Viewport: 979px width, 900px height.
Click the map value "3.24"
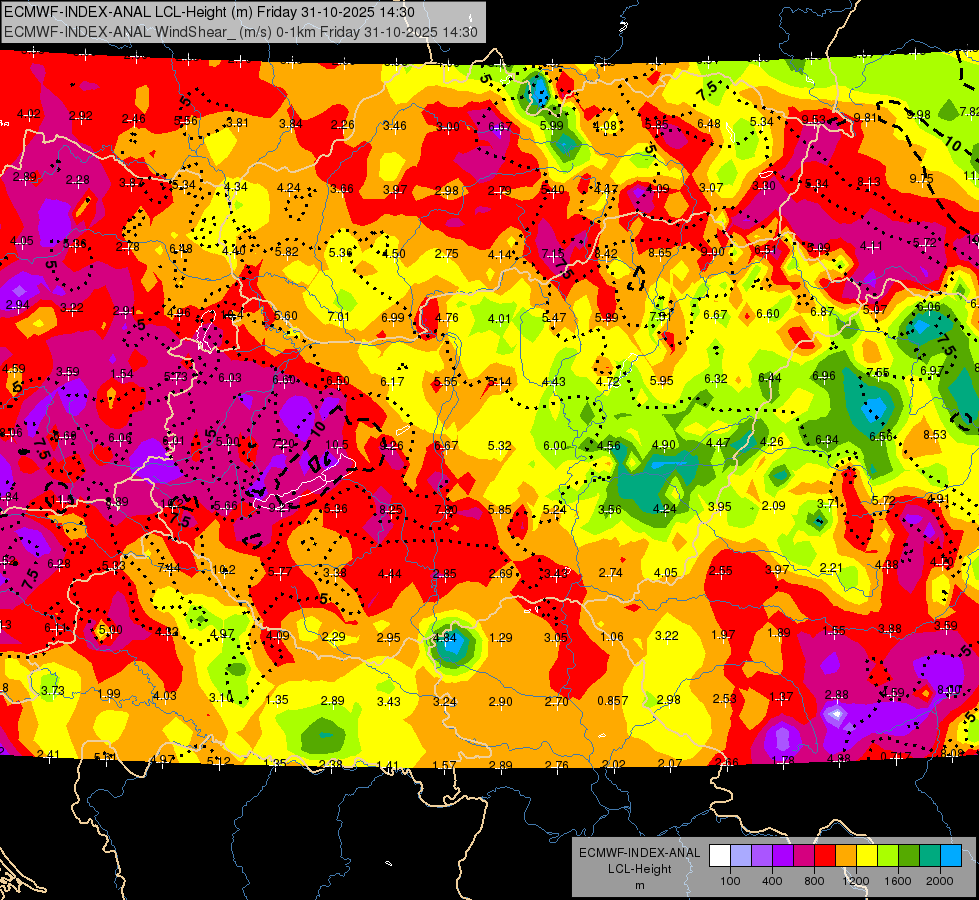click(445, 701)
